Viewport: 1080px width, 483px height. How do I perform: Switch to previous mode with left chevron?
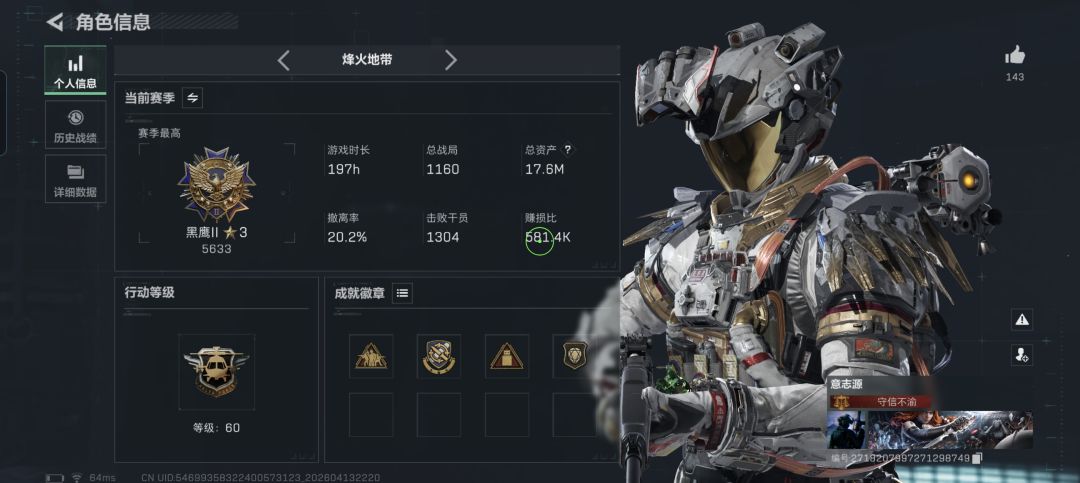click(x=283, y=60)
